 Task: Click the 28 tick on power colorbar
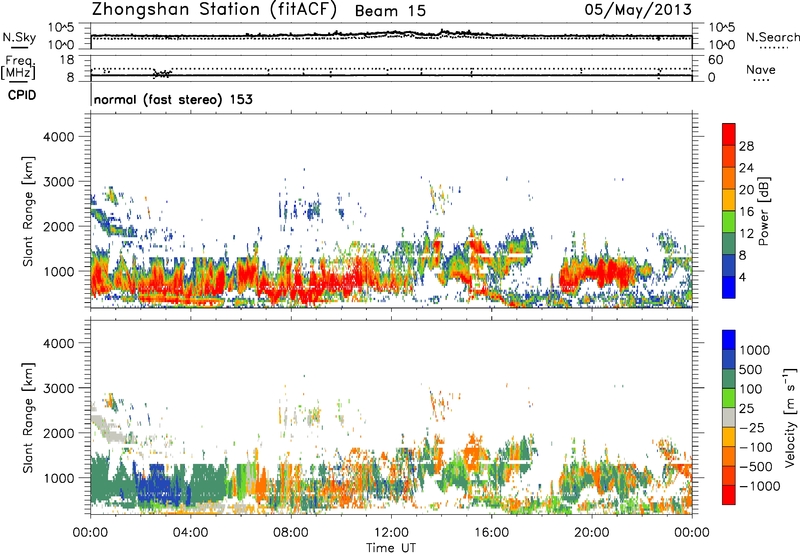746,146
